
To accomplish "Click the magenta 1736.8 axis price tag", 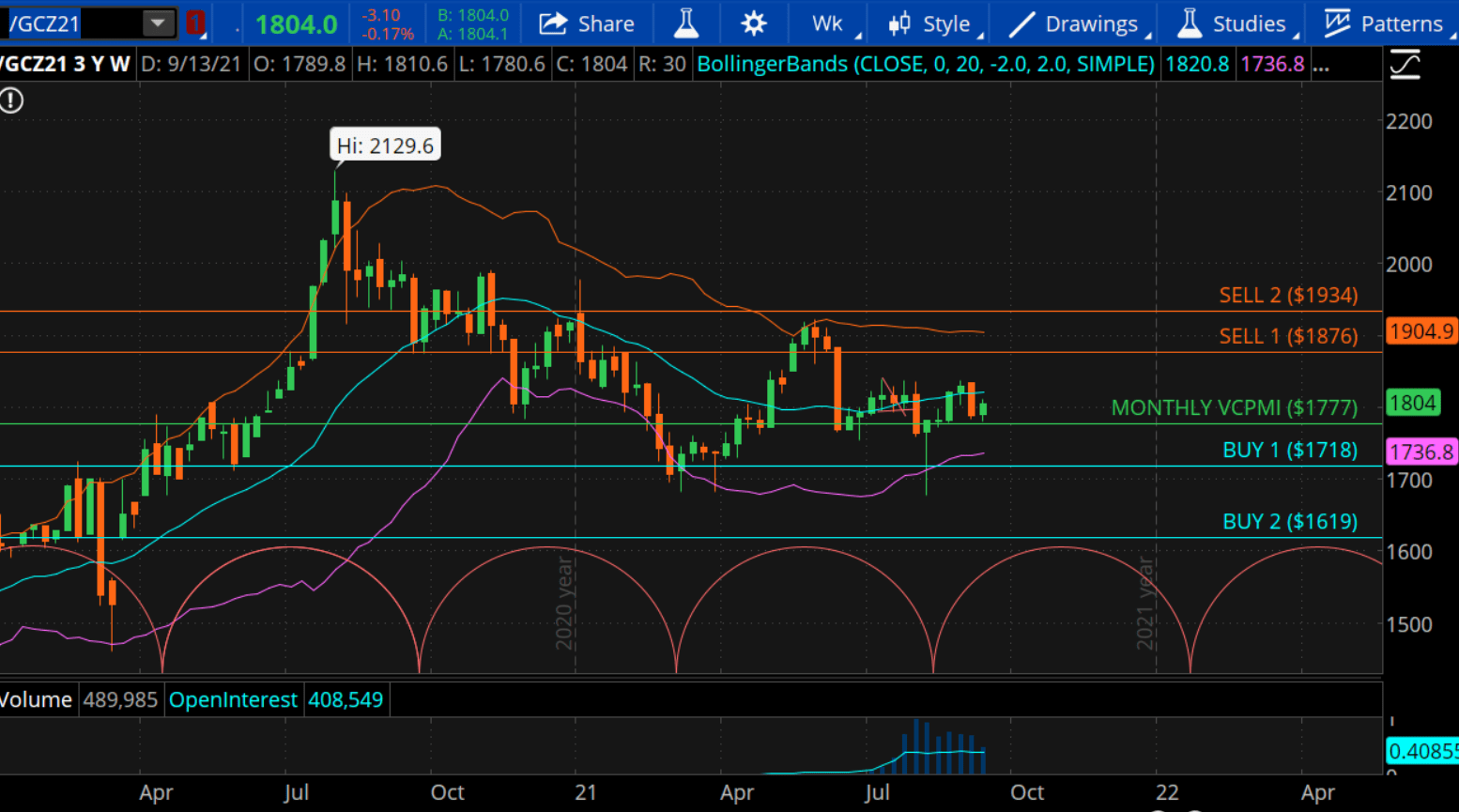I will 1421,452.
